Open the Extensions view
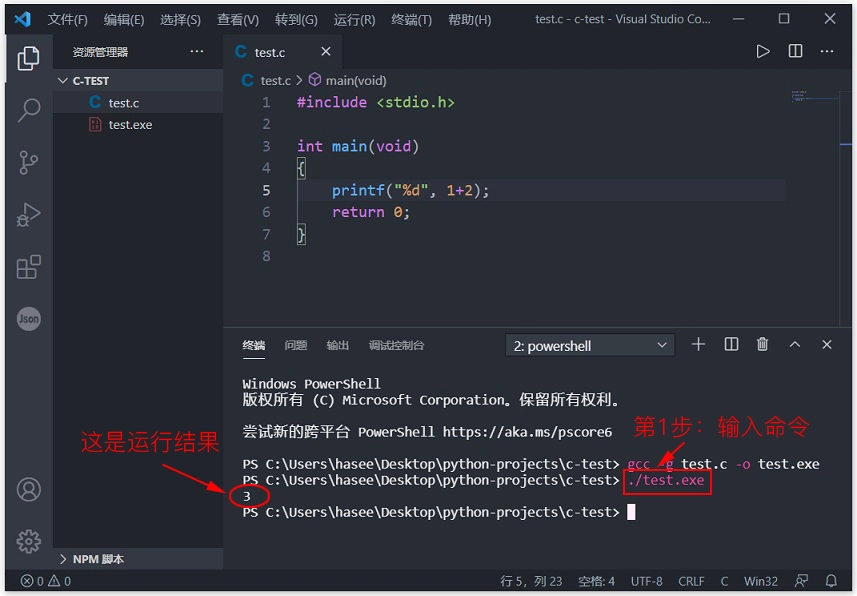The height and width of the screenshot is (596, 857). point(28,266)
